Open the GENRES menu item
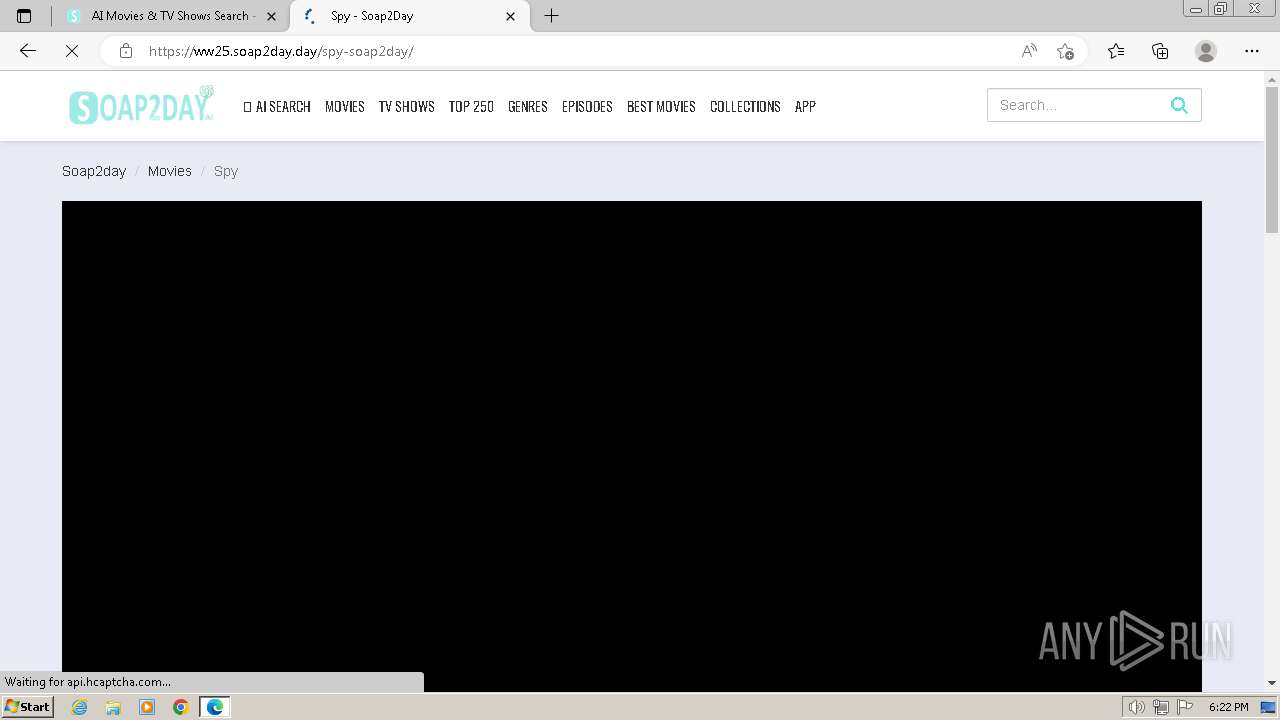Viewport: 1280px width, 720px height. tap(527, 106)
